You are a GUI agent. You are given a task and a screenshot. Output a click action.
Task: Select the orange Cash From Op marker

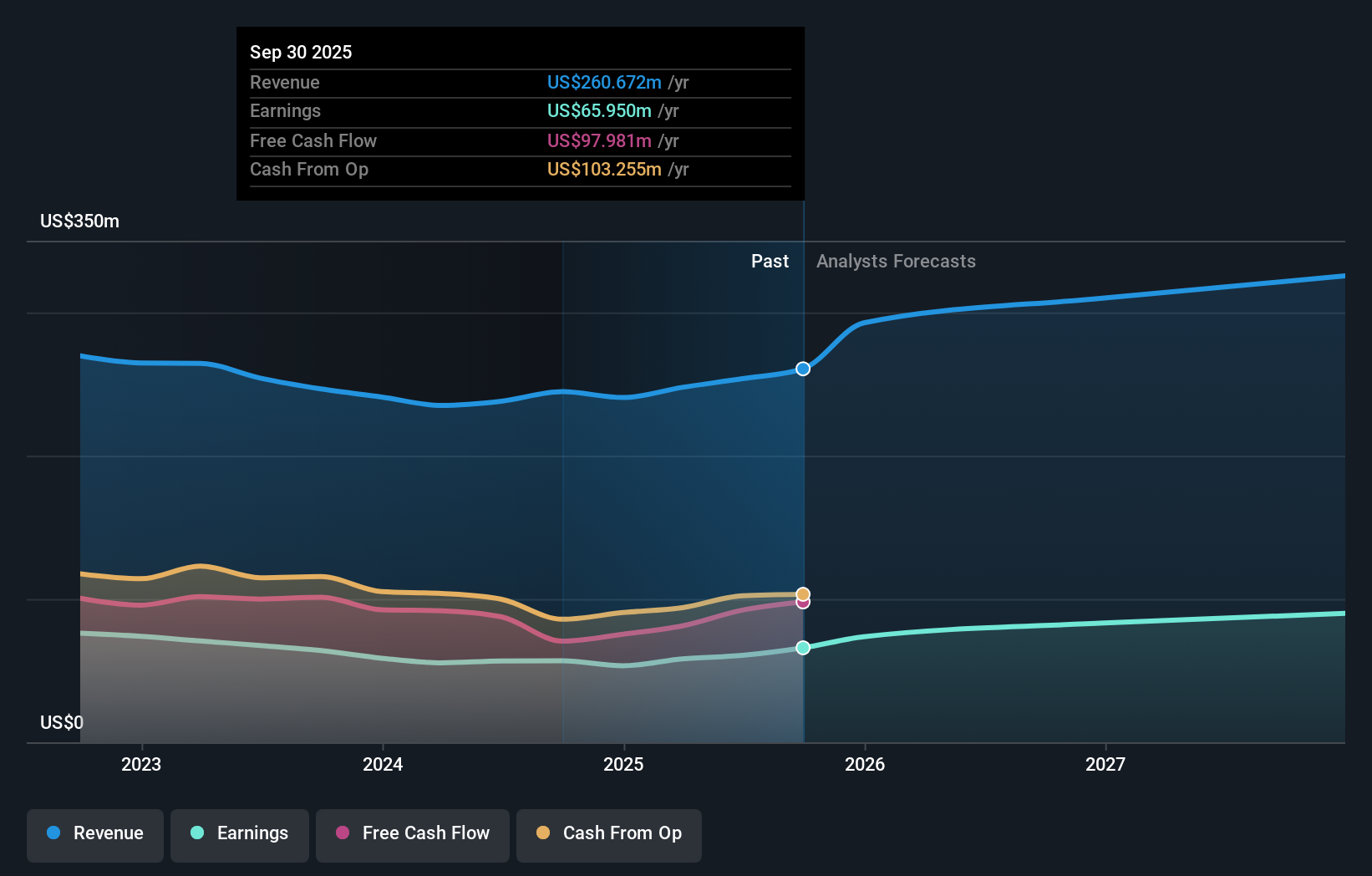point(802,593)
